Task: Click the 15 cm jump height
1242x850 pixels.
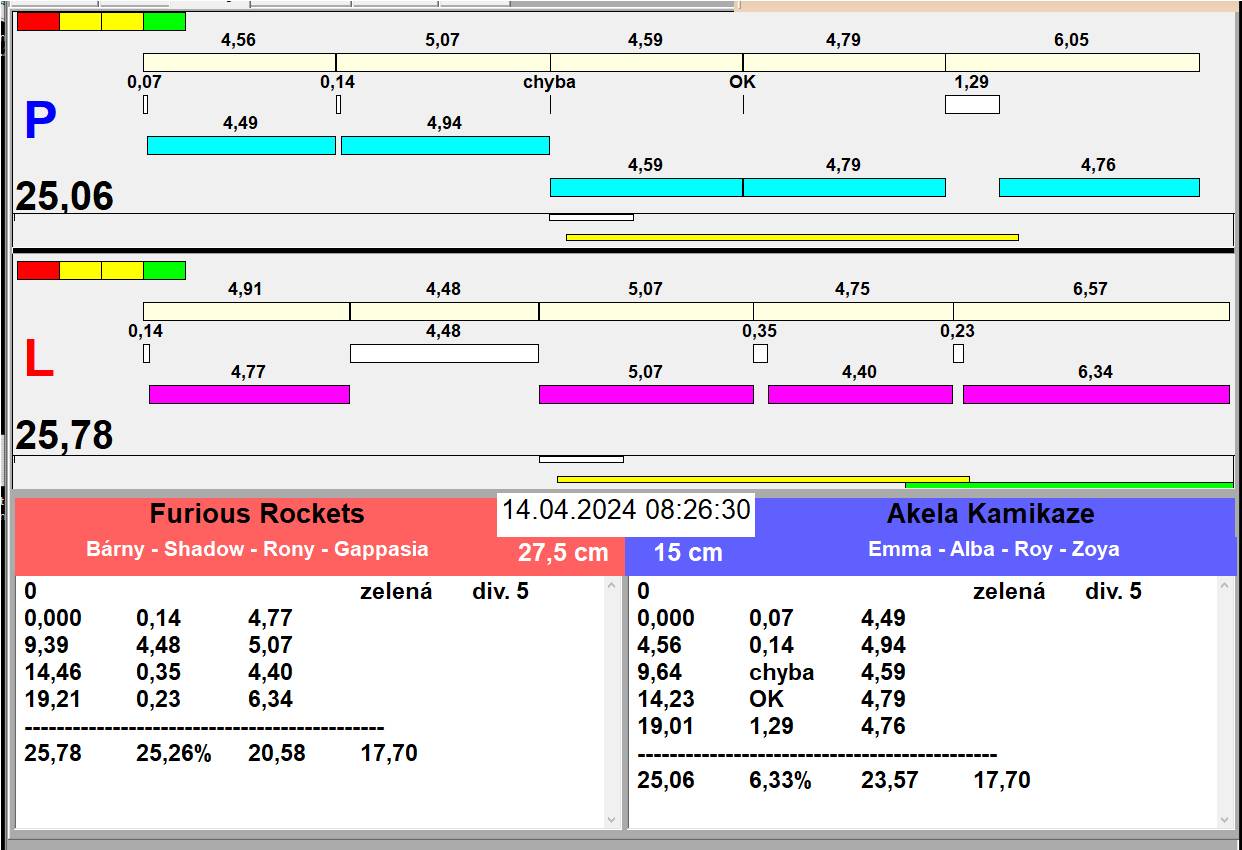Action: point(688,552)
